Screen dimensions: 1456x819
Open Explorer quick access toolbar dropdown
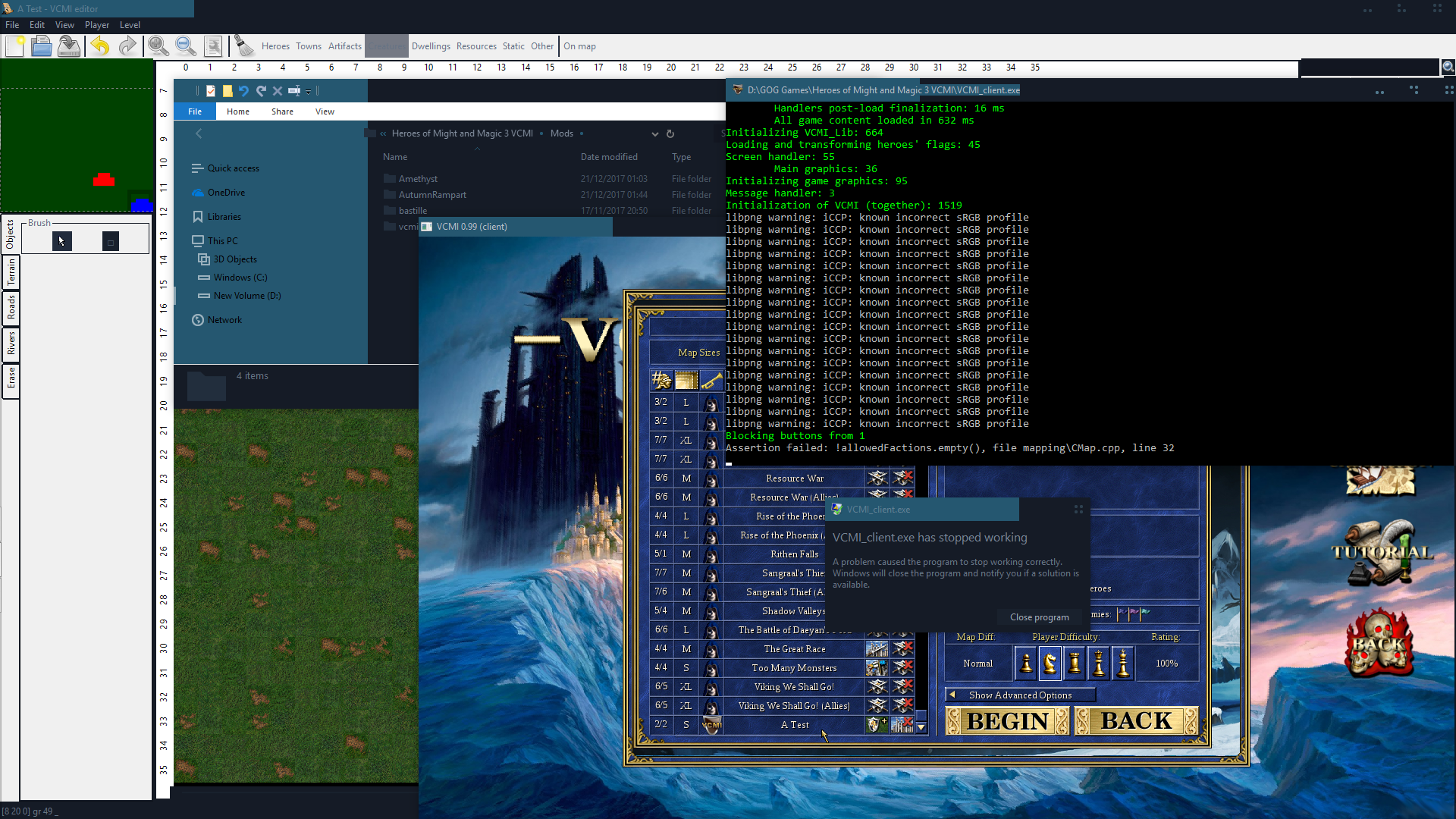(309, 91)
